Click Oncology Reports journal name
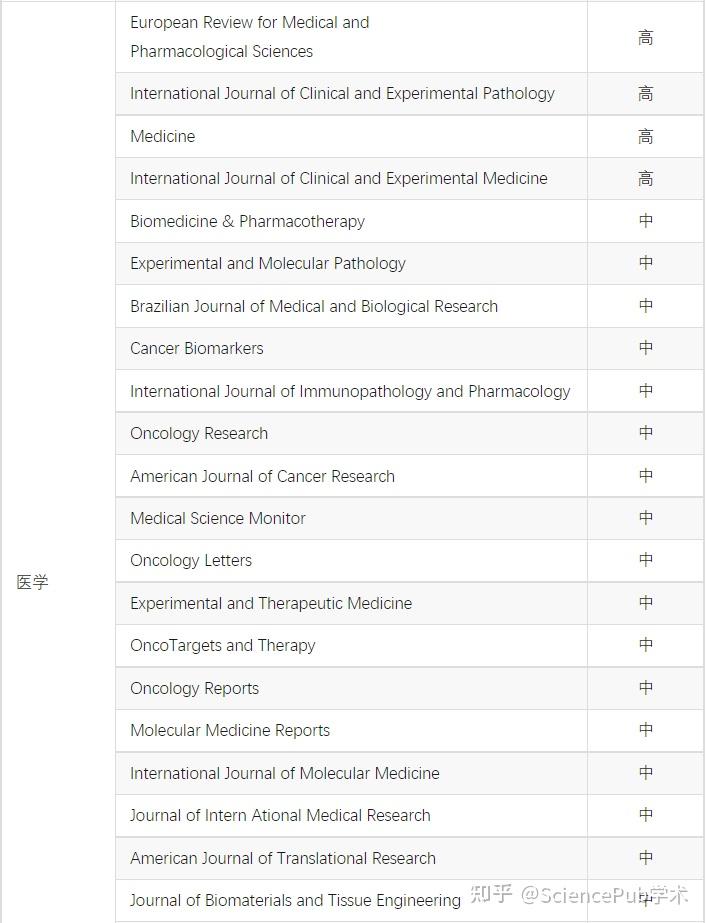This screenshot has width=706, height=923. point(195,688)
